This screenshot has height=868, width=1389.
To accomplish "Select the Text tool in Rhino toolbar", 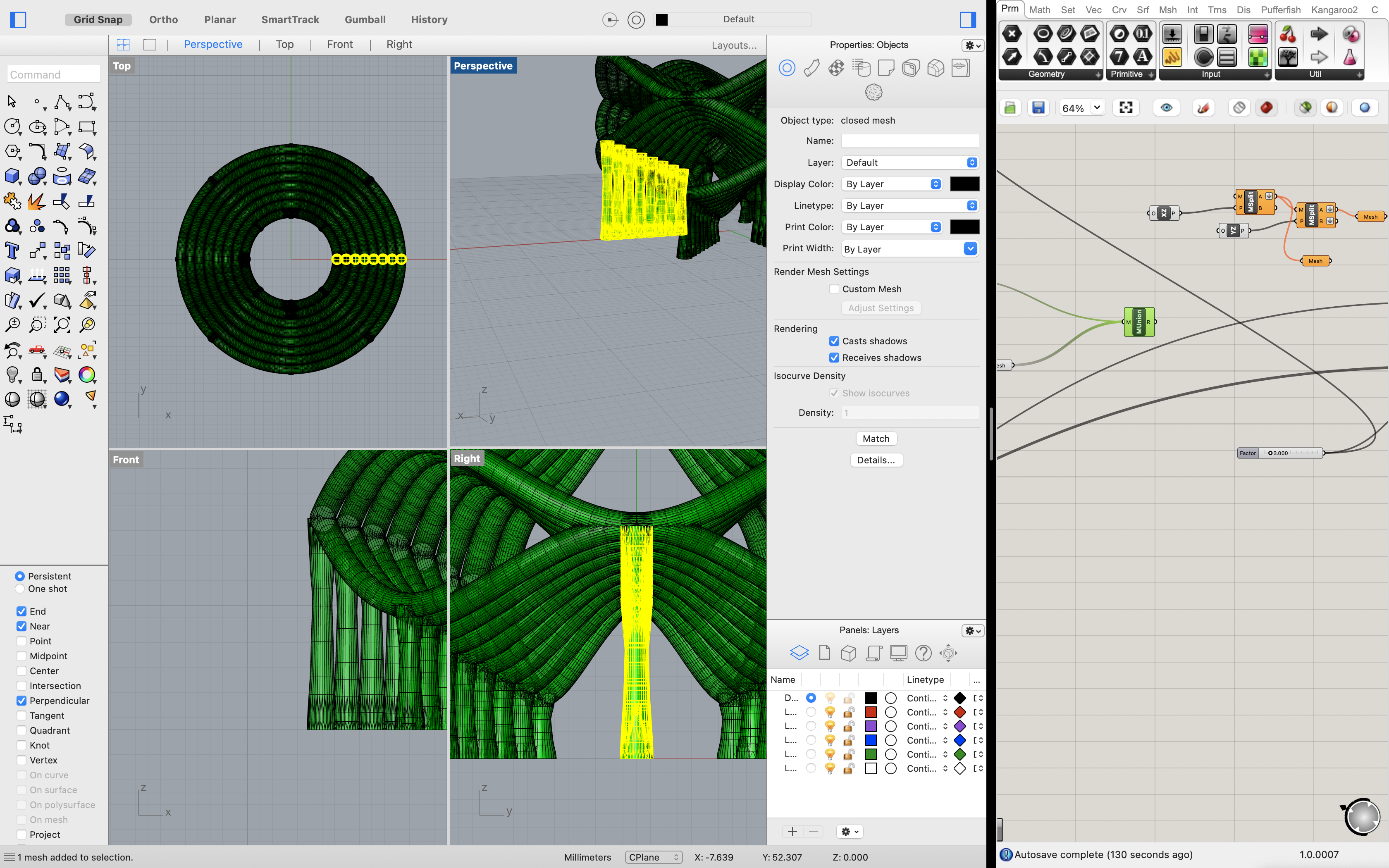I will point(12,250).
